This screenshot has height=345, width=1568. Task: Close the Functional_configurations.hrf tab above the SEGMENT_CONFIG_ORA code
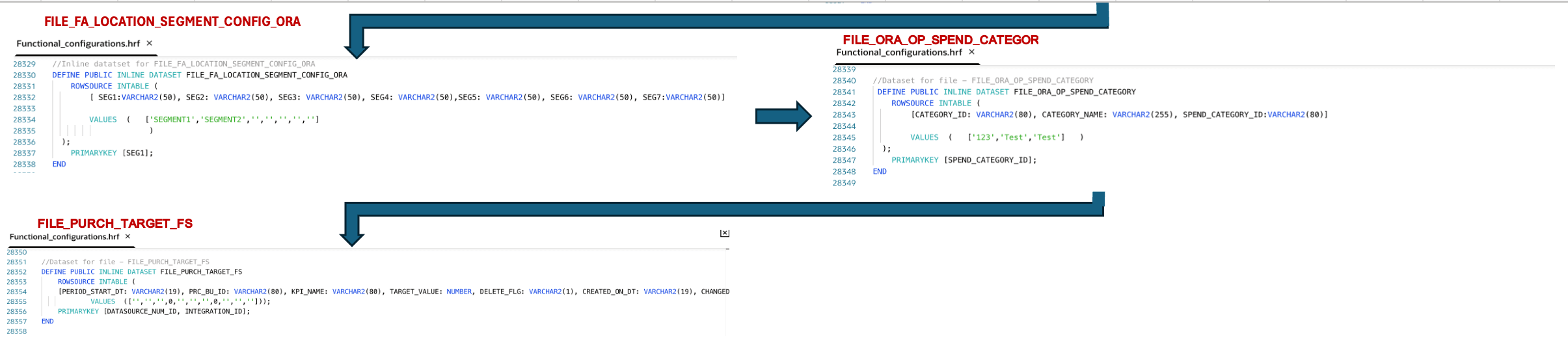(x=149, y=43)
